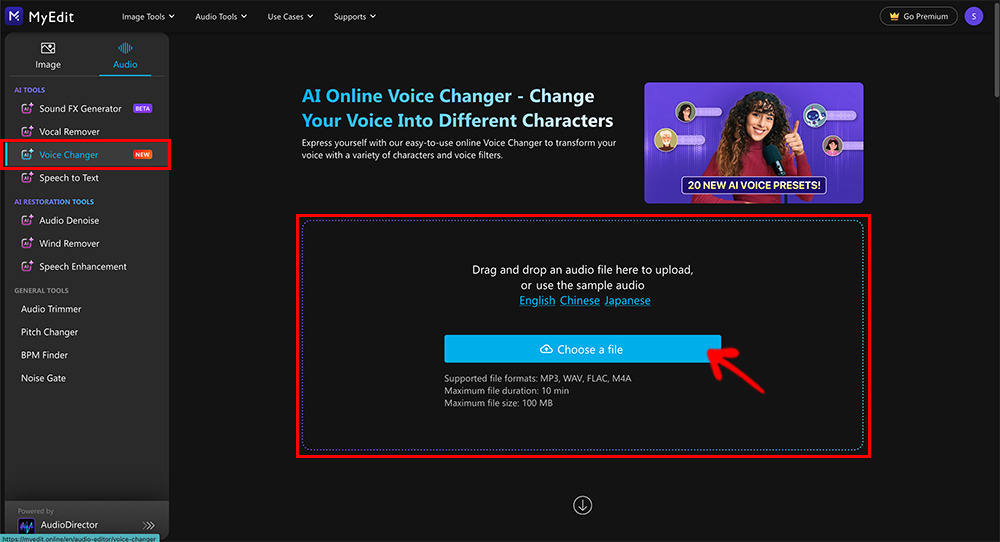Viewport: 1000px width, 542px height.
Task: Expand the Supports menu
Action: [355, 17]
